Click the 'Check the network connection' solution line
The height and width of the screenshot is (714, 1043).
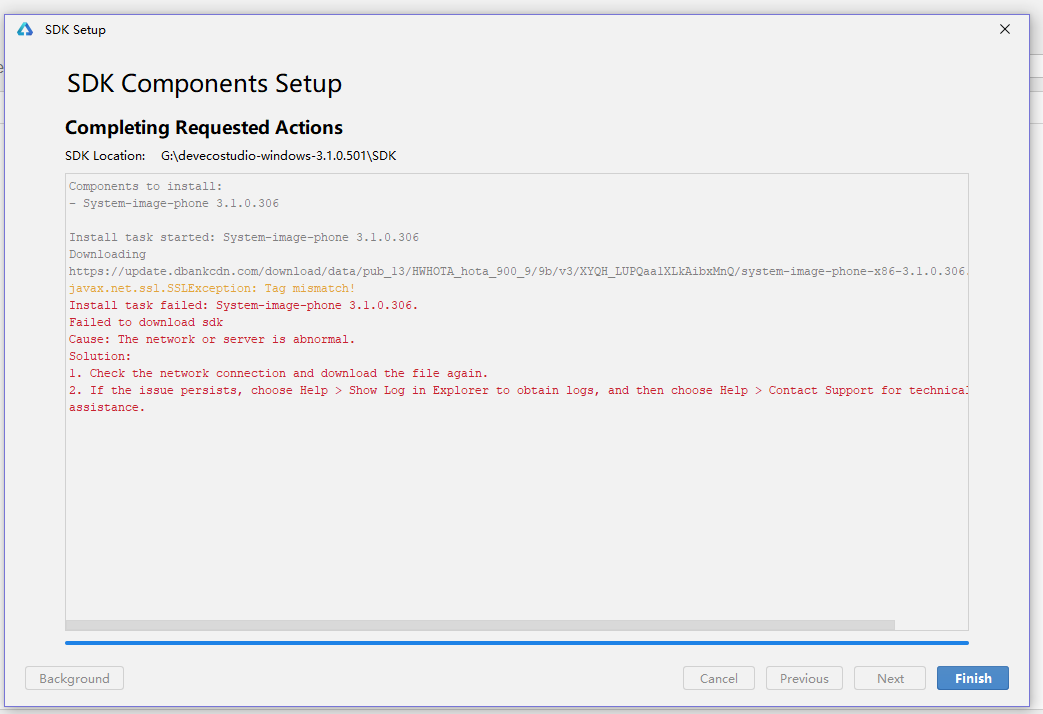point(279,373)
